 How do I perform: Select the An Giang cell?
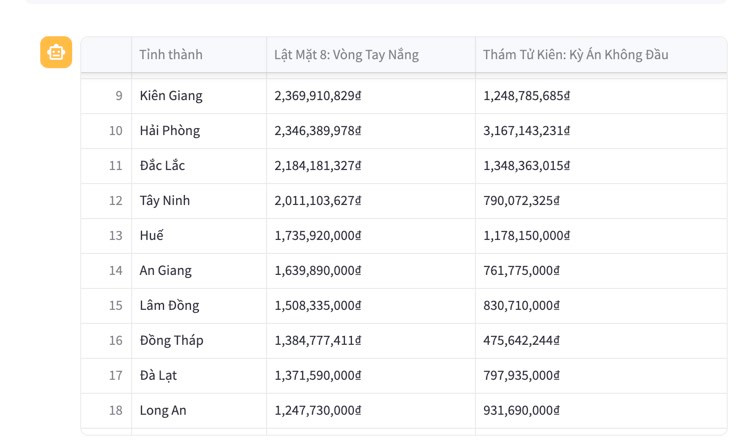tap(199, 270)
